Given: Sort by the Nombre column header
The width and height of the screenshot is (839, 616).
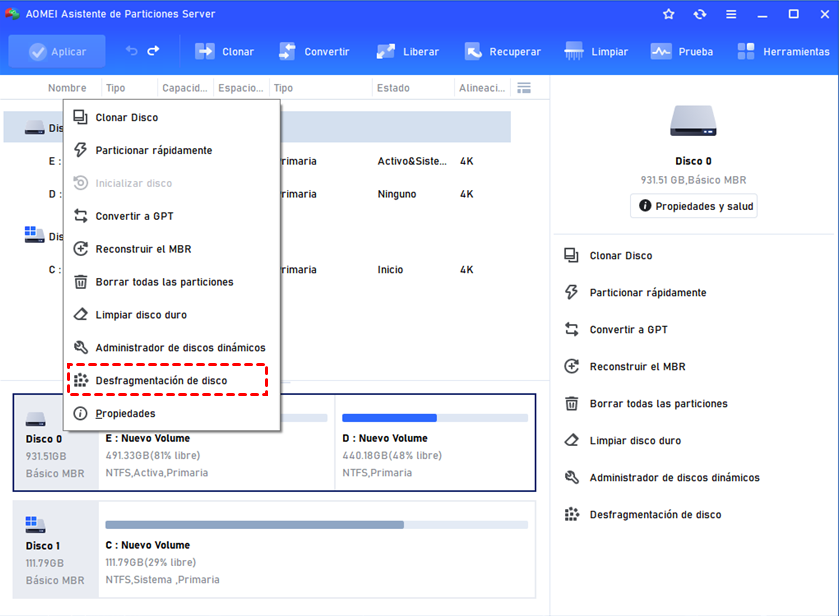Looking at the screenshot, I should coord(67,88).
